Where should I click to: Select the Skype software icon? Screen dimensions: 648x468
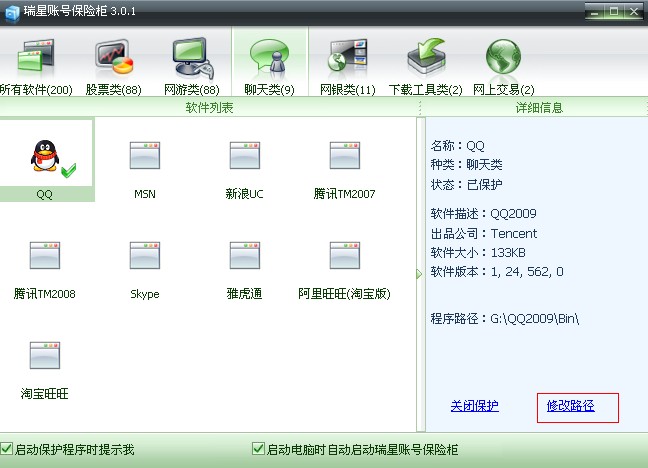145,255
